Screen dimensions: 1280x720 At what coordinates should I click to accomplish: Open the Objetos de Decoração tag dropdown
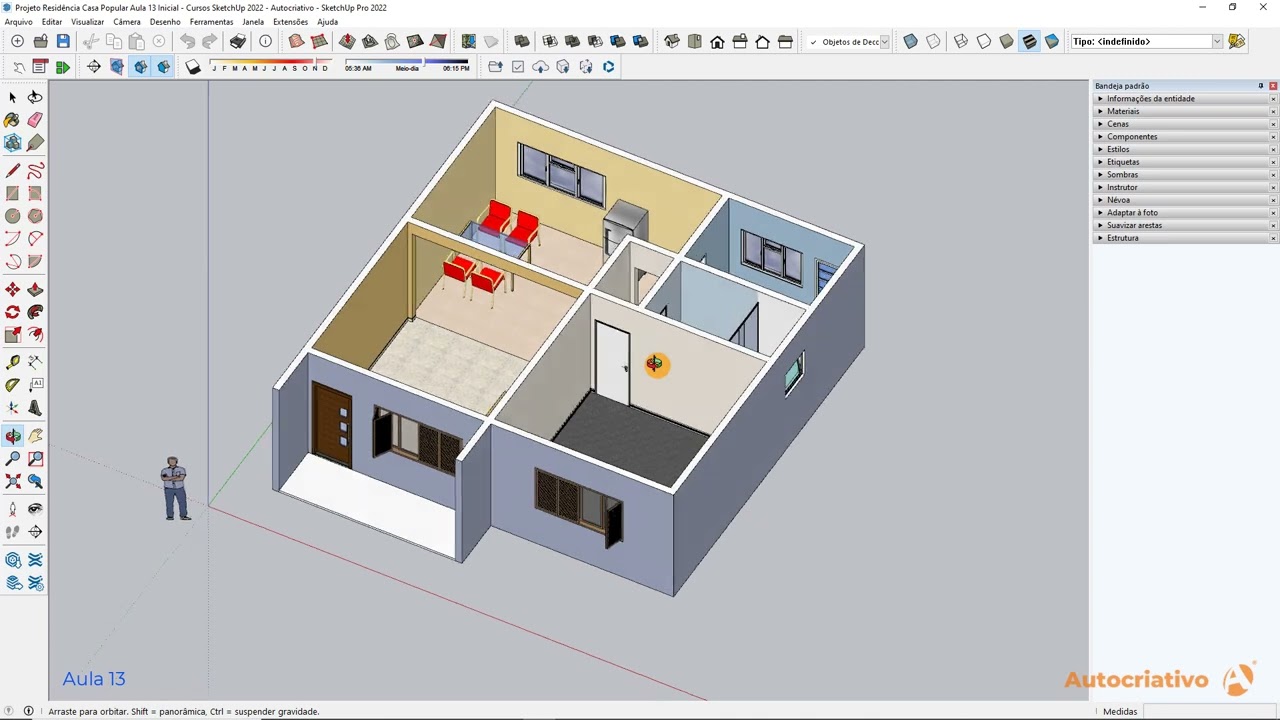884,42
